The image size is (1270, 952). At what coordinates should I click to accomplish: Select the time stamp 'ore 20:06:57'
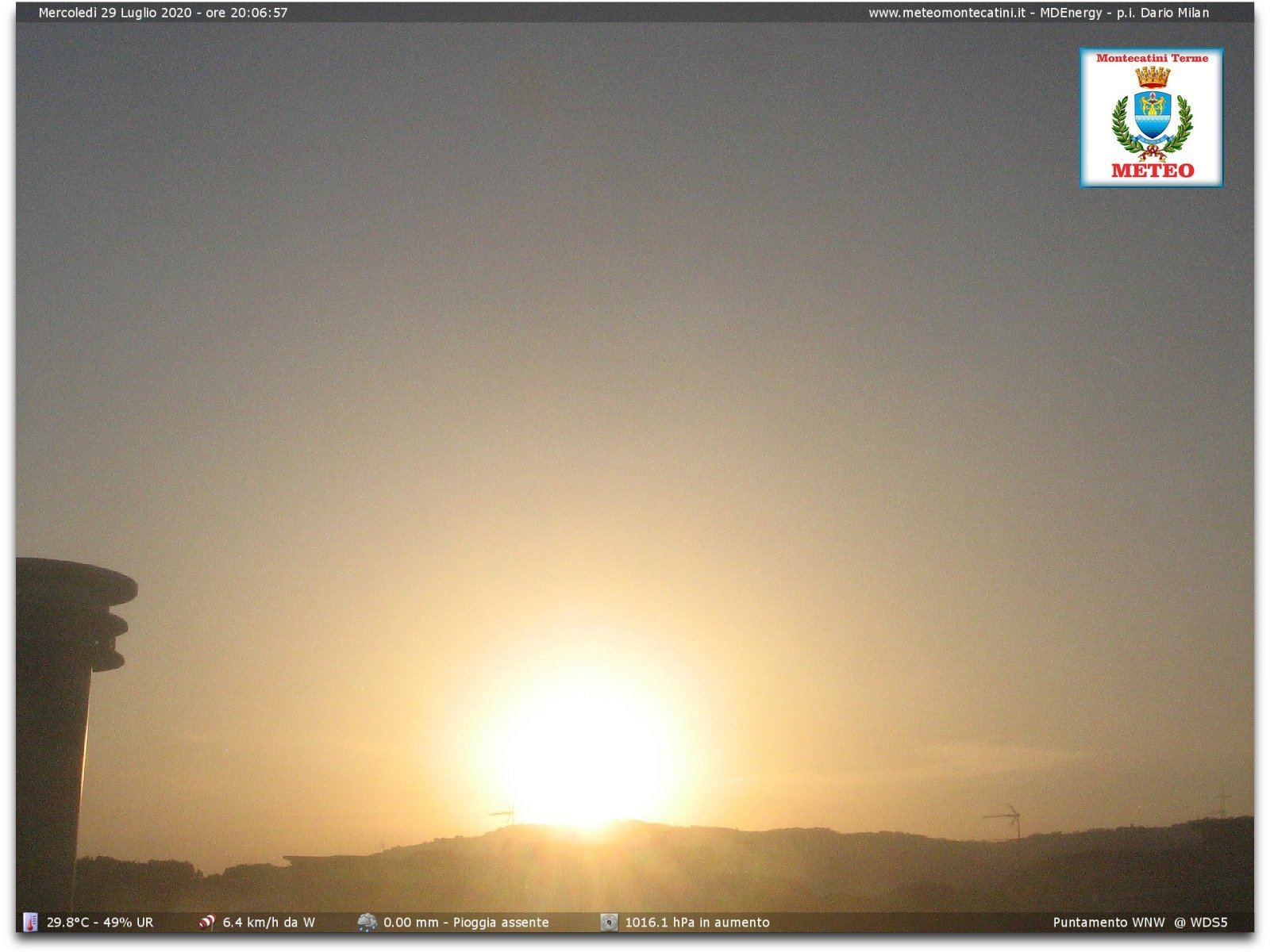247,13
